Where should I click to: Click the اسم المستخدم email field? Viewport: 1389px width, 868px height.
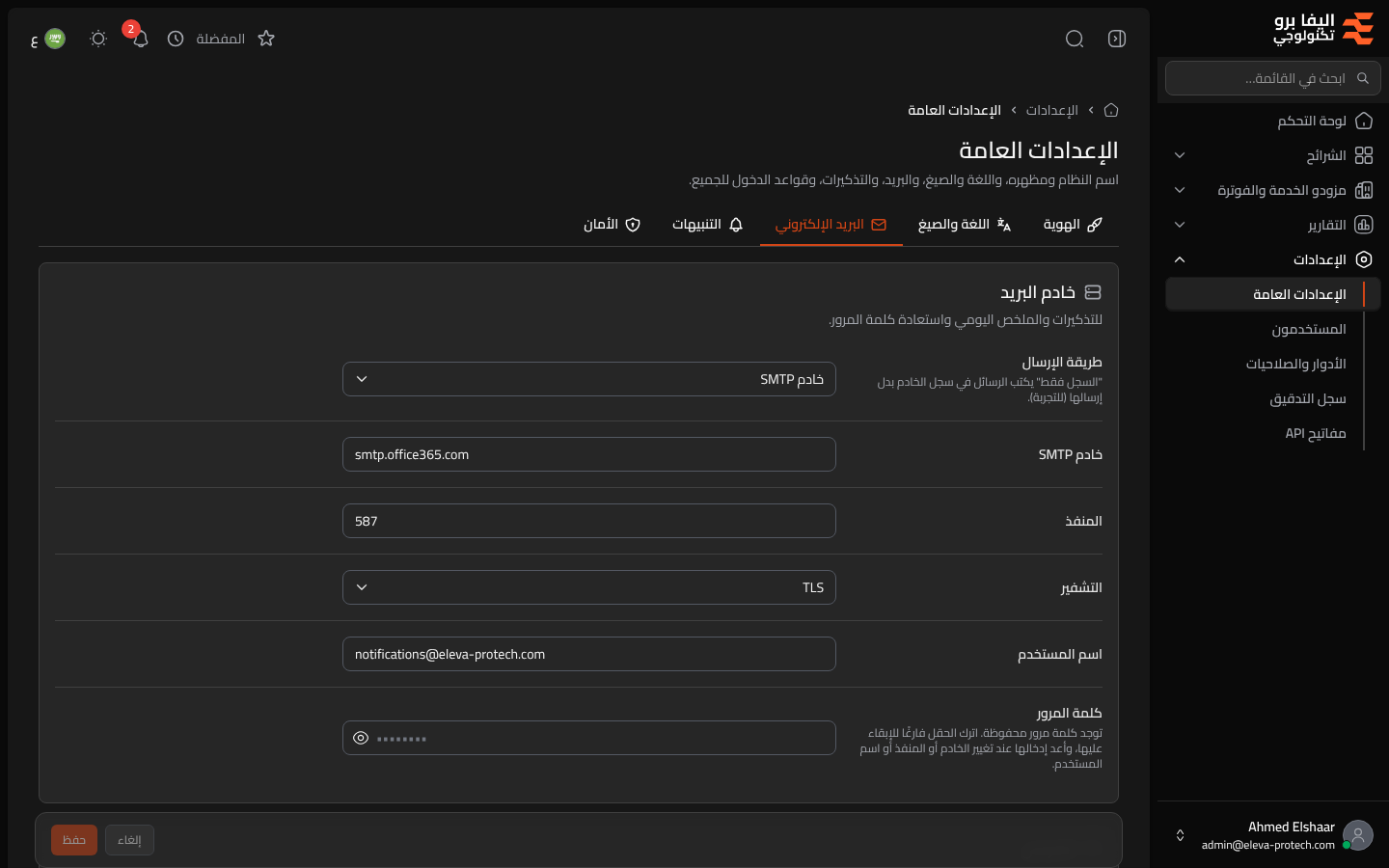[589, 654]
